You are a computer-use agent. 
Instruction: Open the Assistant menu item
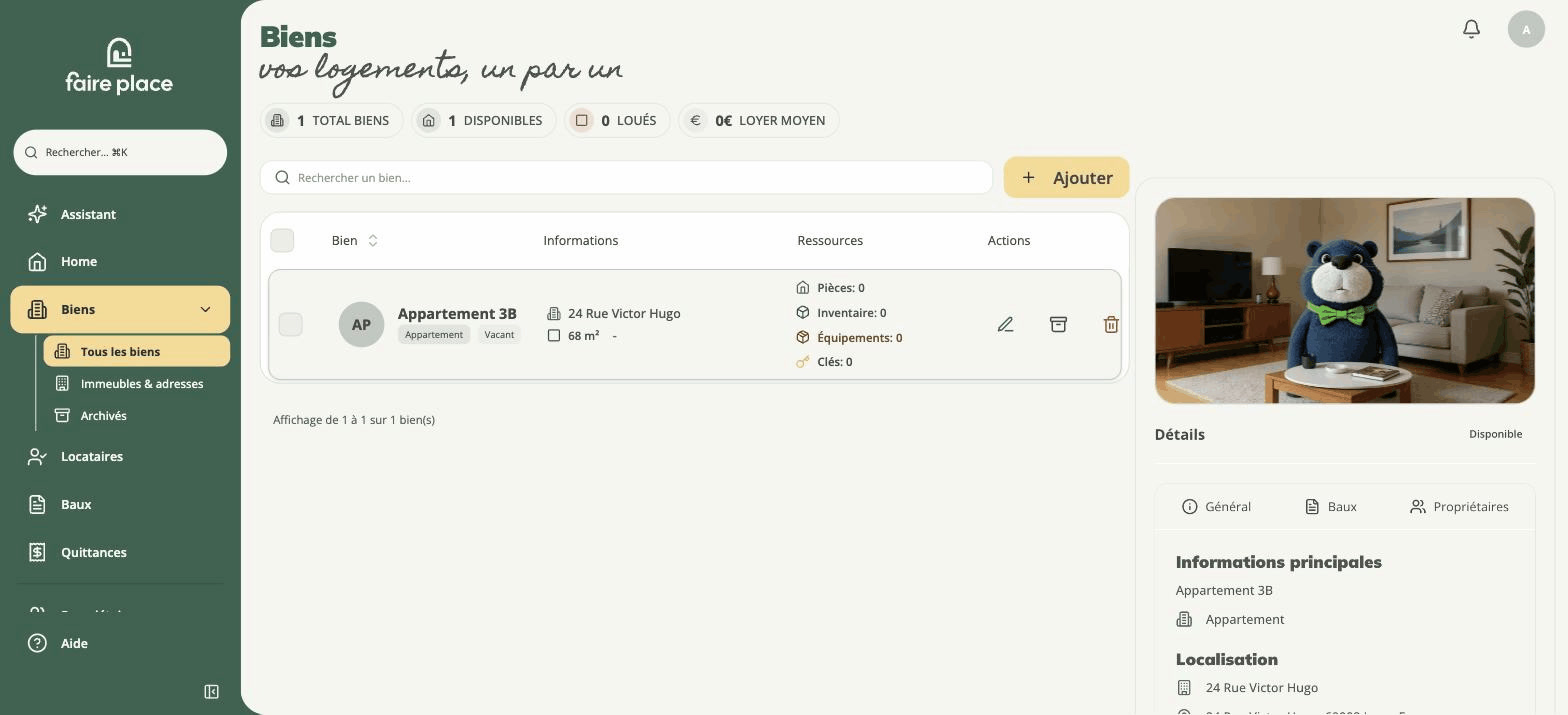[120, 214]
